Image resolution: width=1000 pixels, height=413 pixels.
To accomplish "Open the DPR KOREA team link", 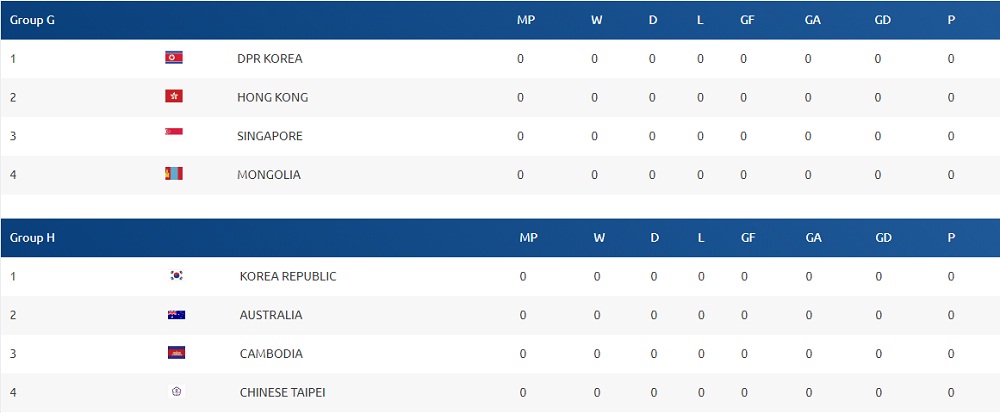I will click(x=270, y=58).
